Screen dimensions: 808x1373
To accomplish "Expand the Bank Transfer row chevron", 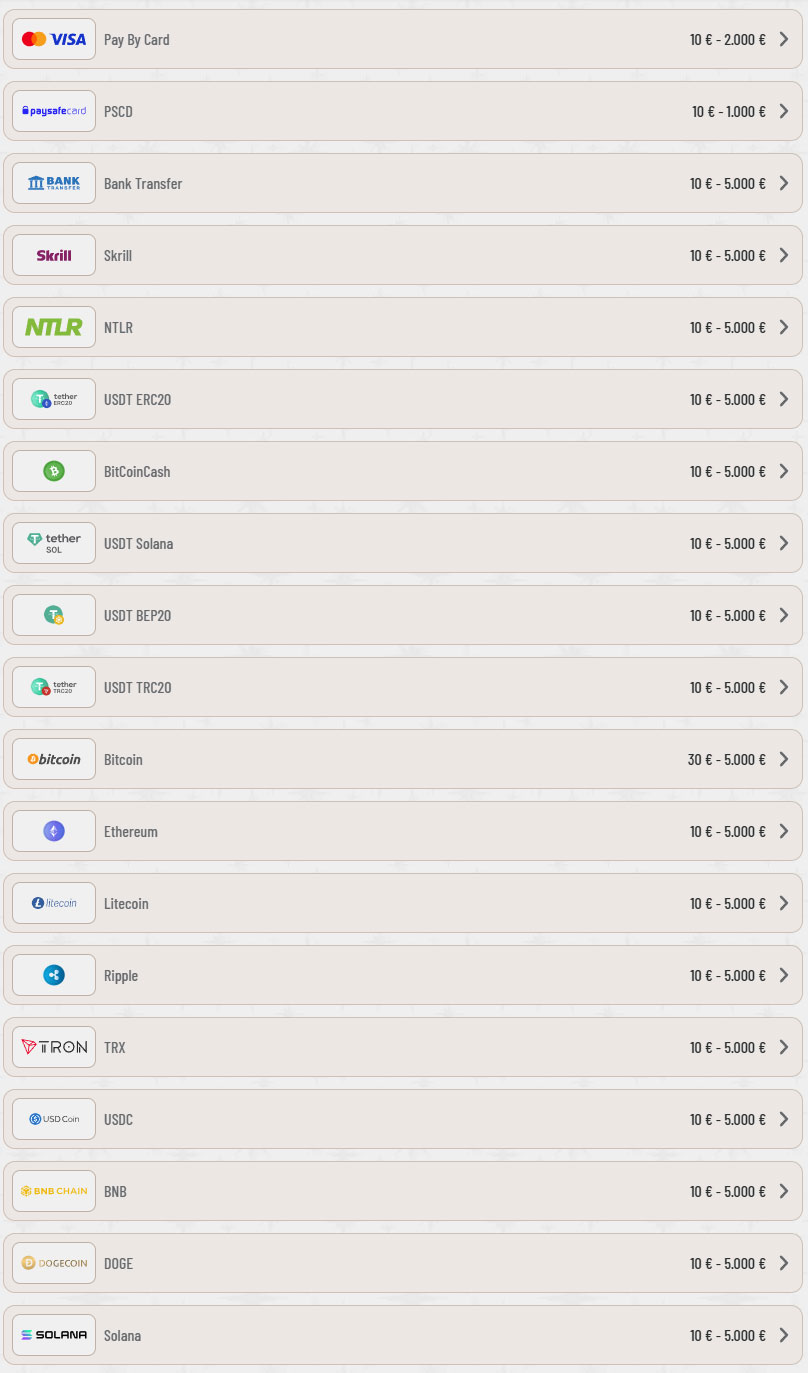I will [x=784, y=183].
